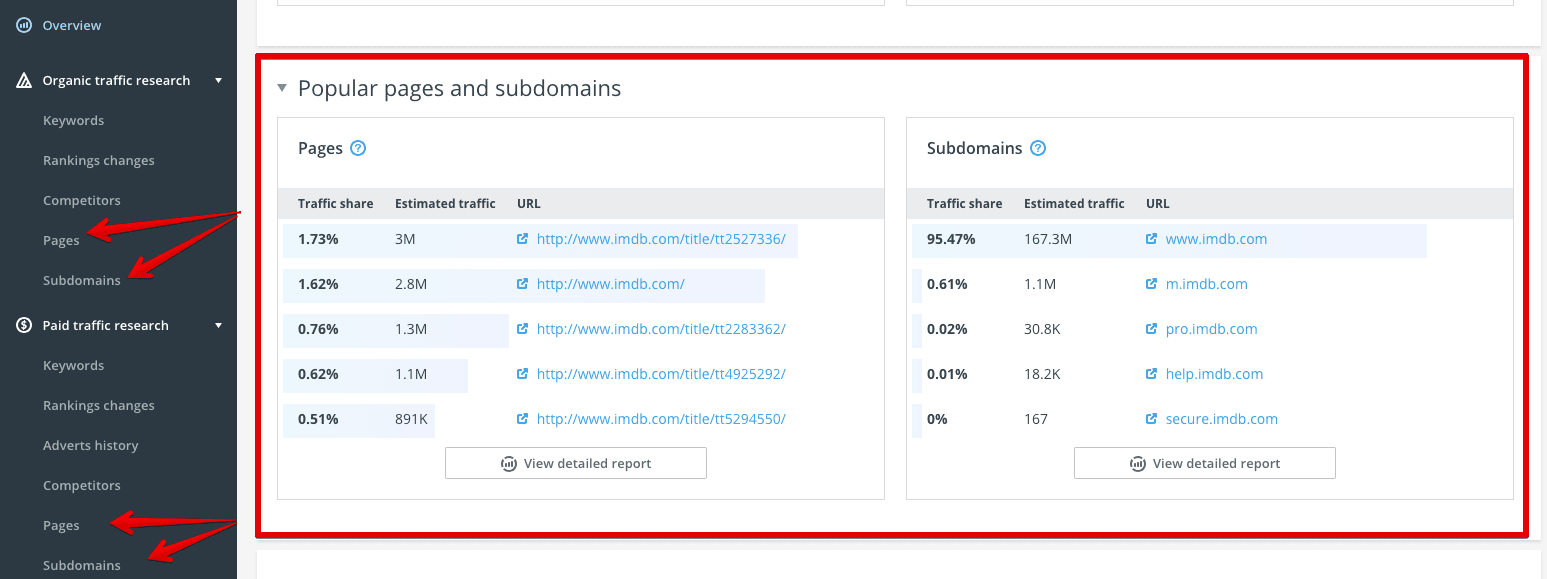Select the 1.73% traffic share cell

click(318, 239)
